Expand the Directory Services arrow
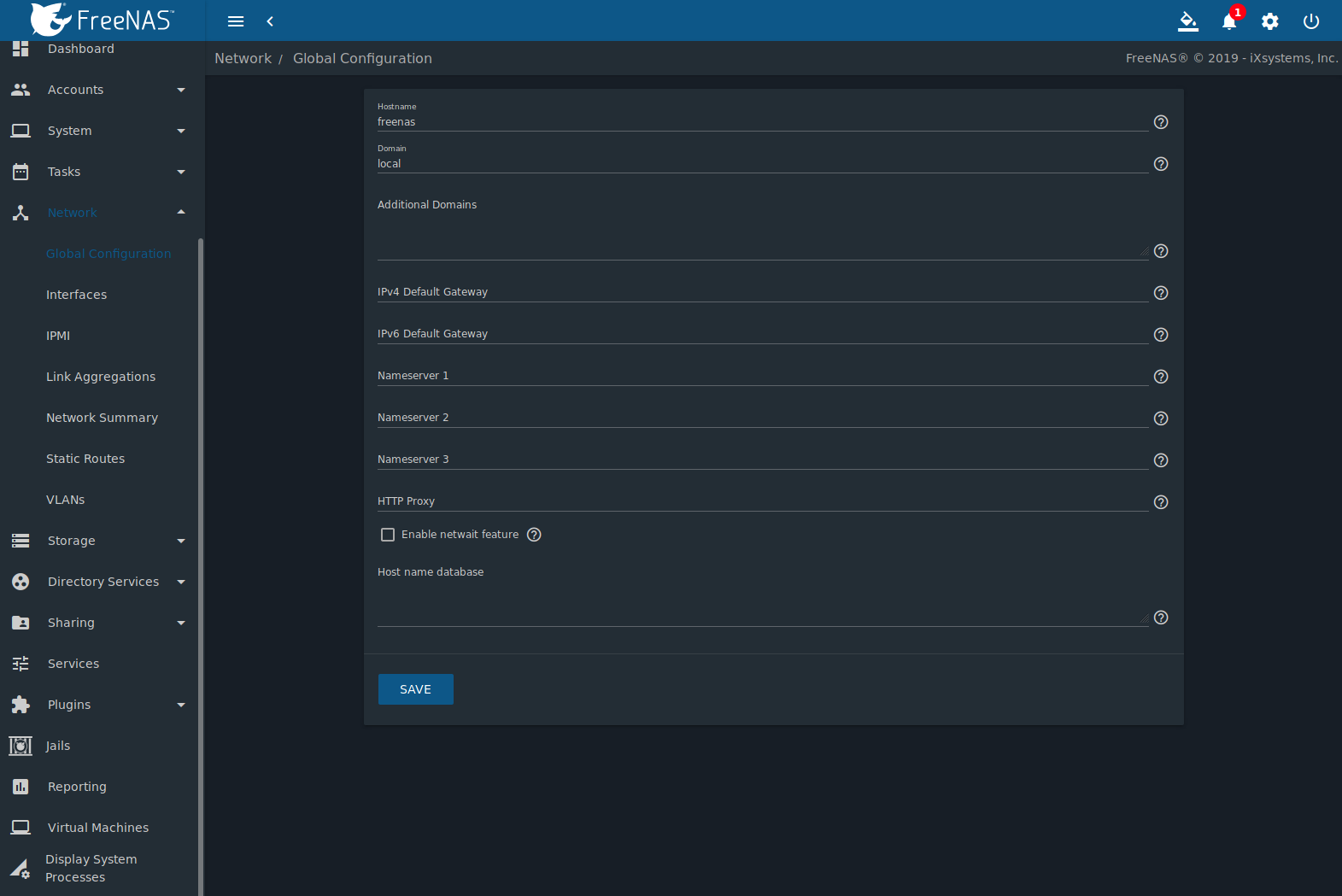Image resolution: width=1342 pixels, height=896 pixels. point(181,582)
